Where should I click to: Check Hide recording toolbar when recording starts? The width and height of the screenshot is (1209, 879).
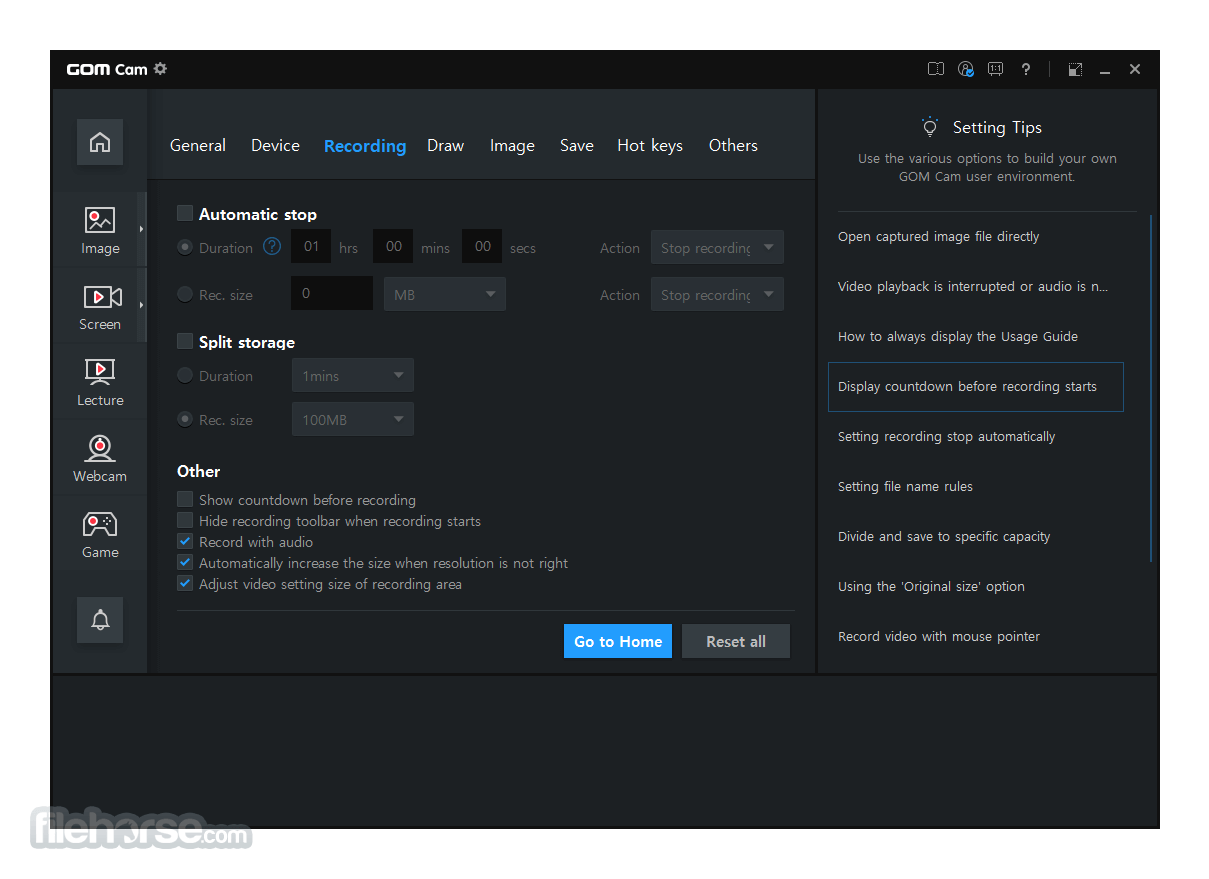185,520
